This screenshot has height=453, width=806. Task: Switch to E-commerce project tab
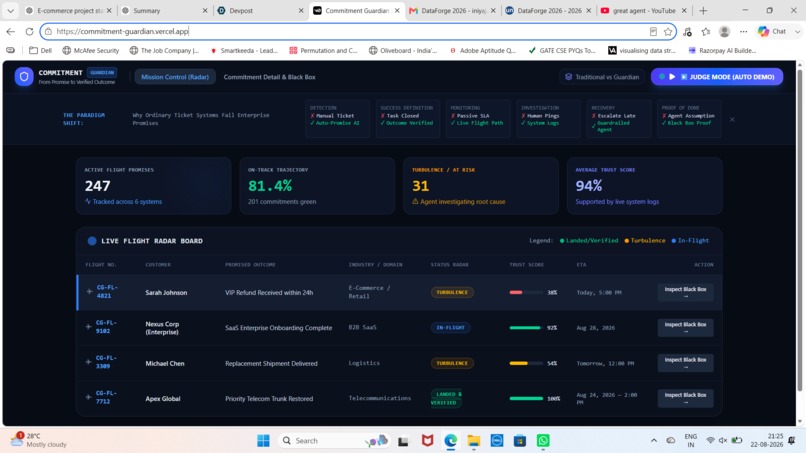point(67,10)
